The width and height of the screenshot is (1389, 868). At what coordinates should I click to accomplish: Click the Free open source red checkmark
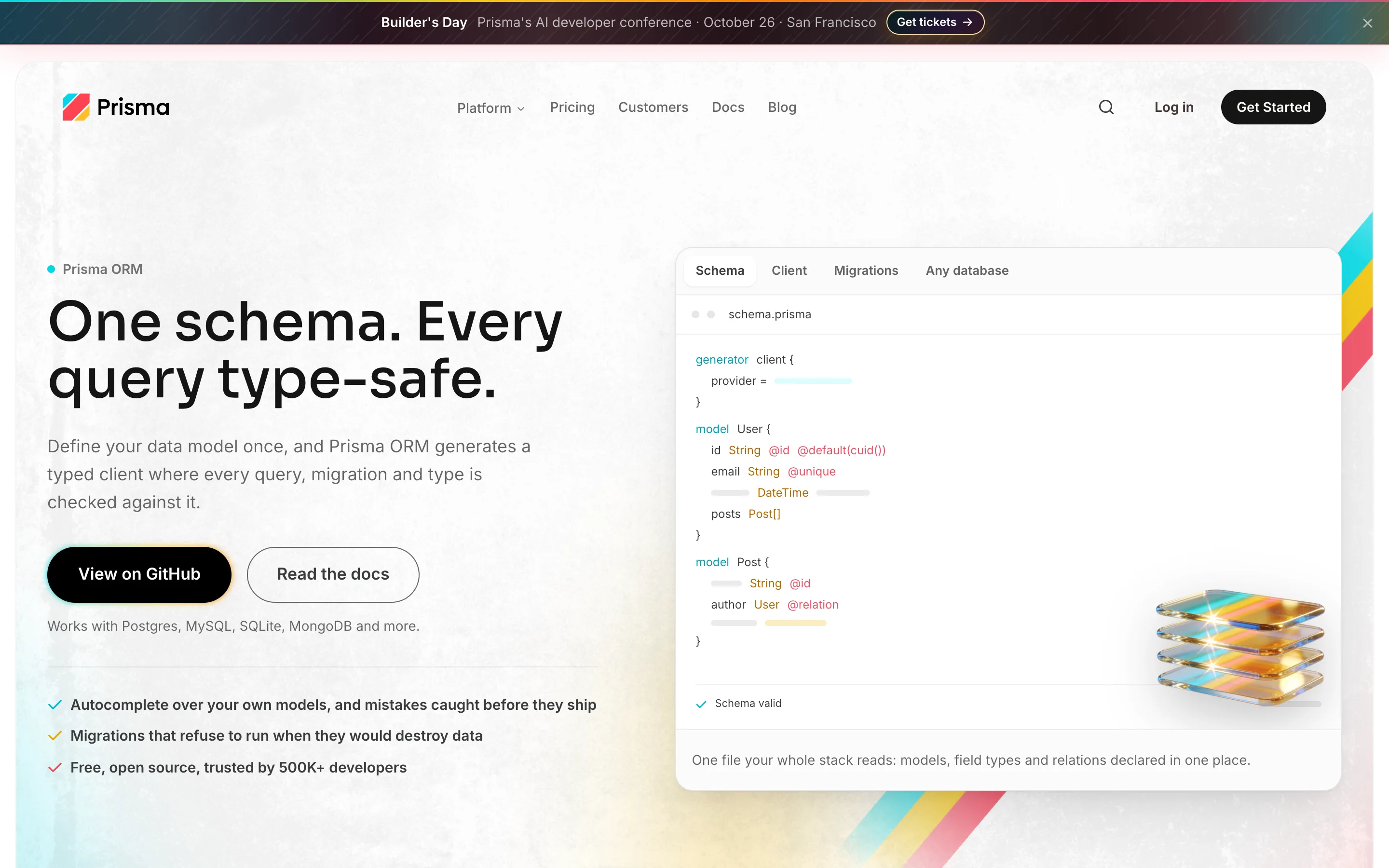(x=55, y=768)
